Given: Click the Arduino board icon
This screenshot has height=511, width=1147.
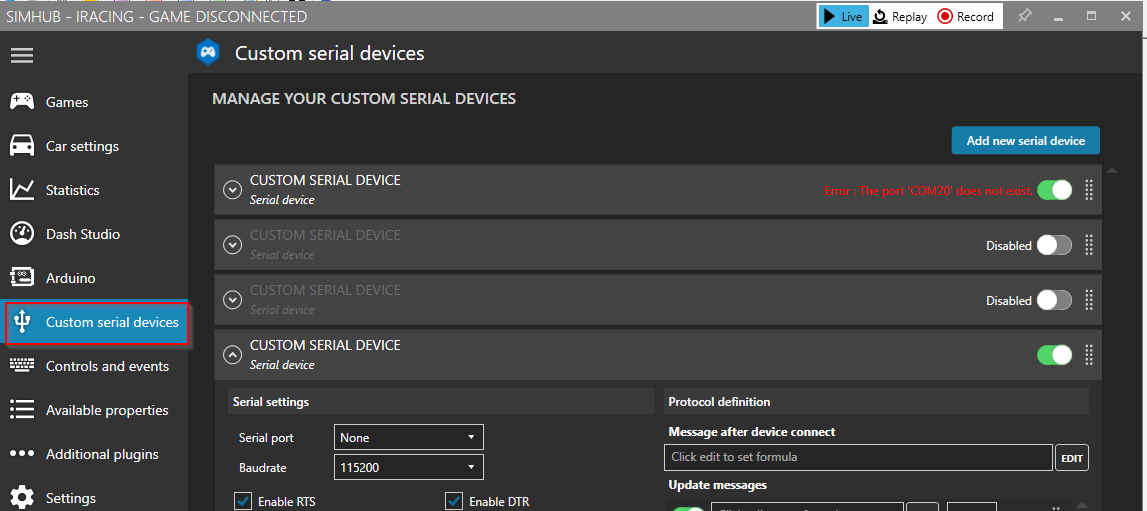Looking at the screenshot, I should pos(22,278).
